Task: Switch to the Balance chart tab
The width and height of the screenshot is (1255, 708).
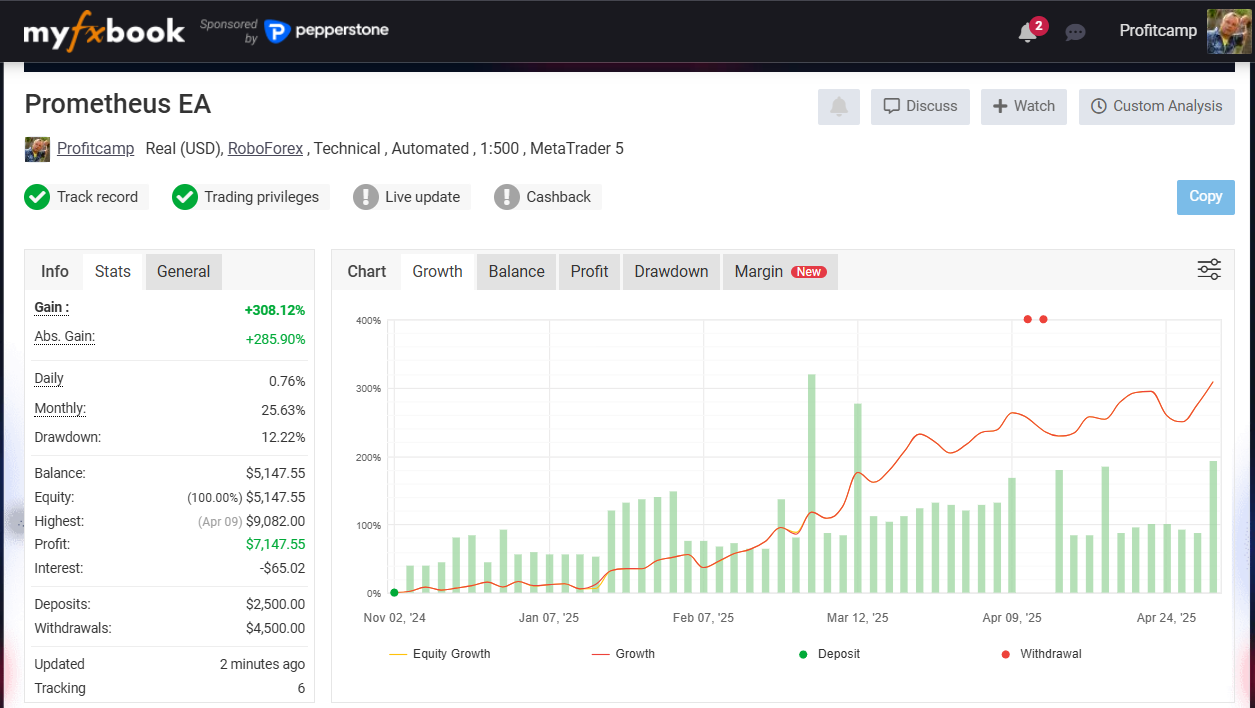Action: tap(517, 272)
